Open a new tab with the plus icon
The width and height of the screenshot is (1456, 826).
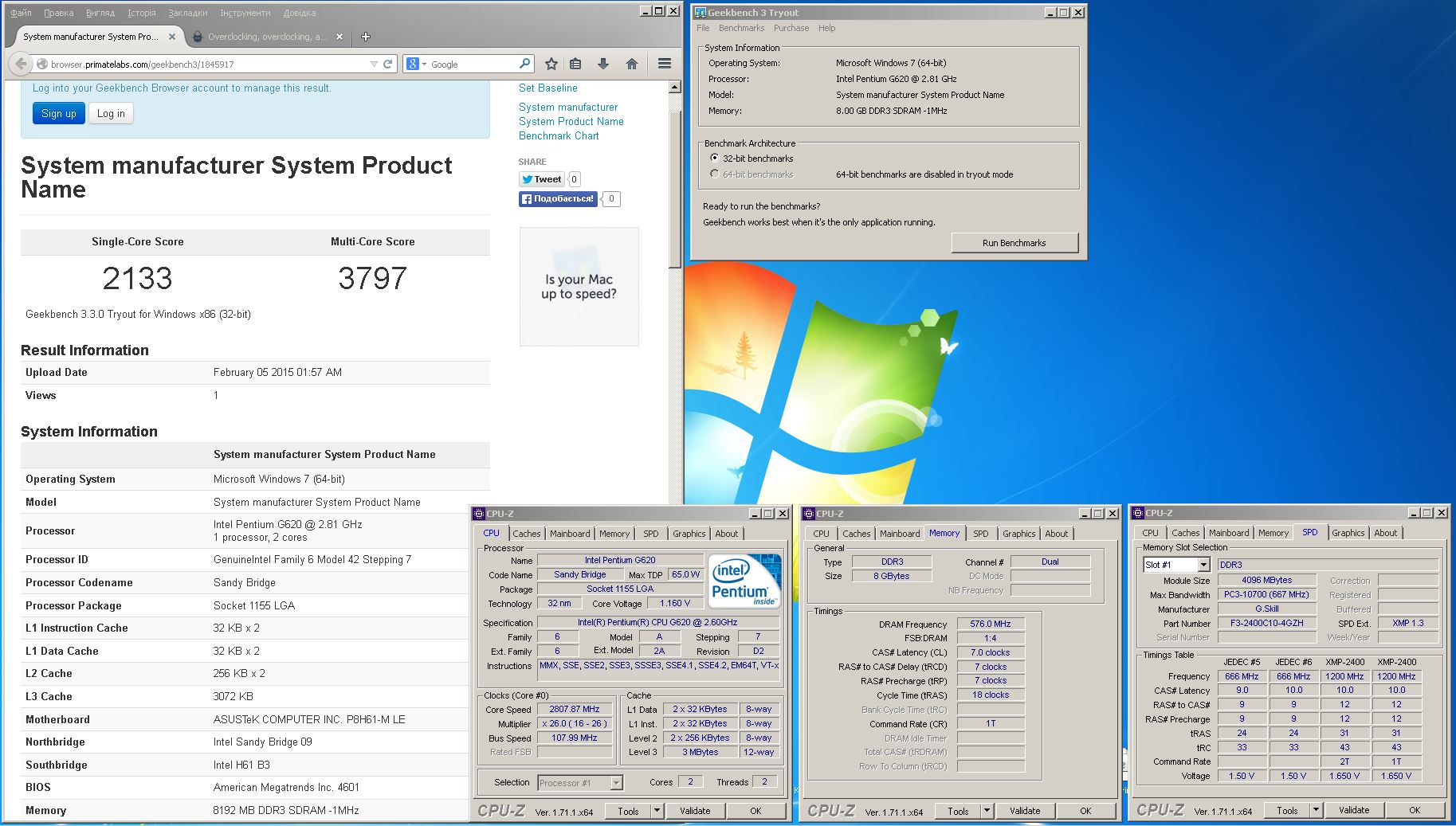pos(366,37)
